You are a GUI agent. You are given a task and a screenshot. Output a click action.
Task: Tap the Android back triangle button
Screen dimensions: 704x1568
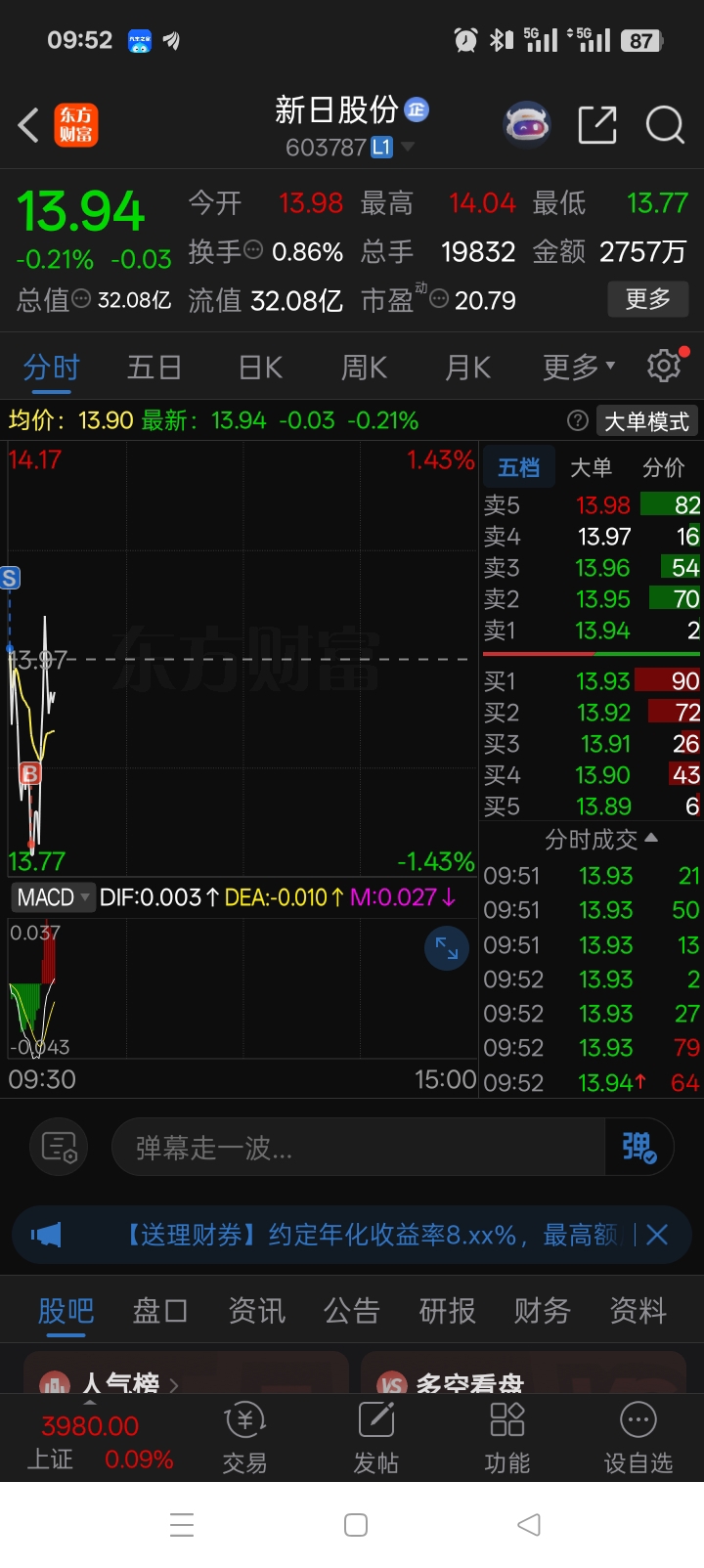click(528, 1525)
